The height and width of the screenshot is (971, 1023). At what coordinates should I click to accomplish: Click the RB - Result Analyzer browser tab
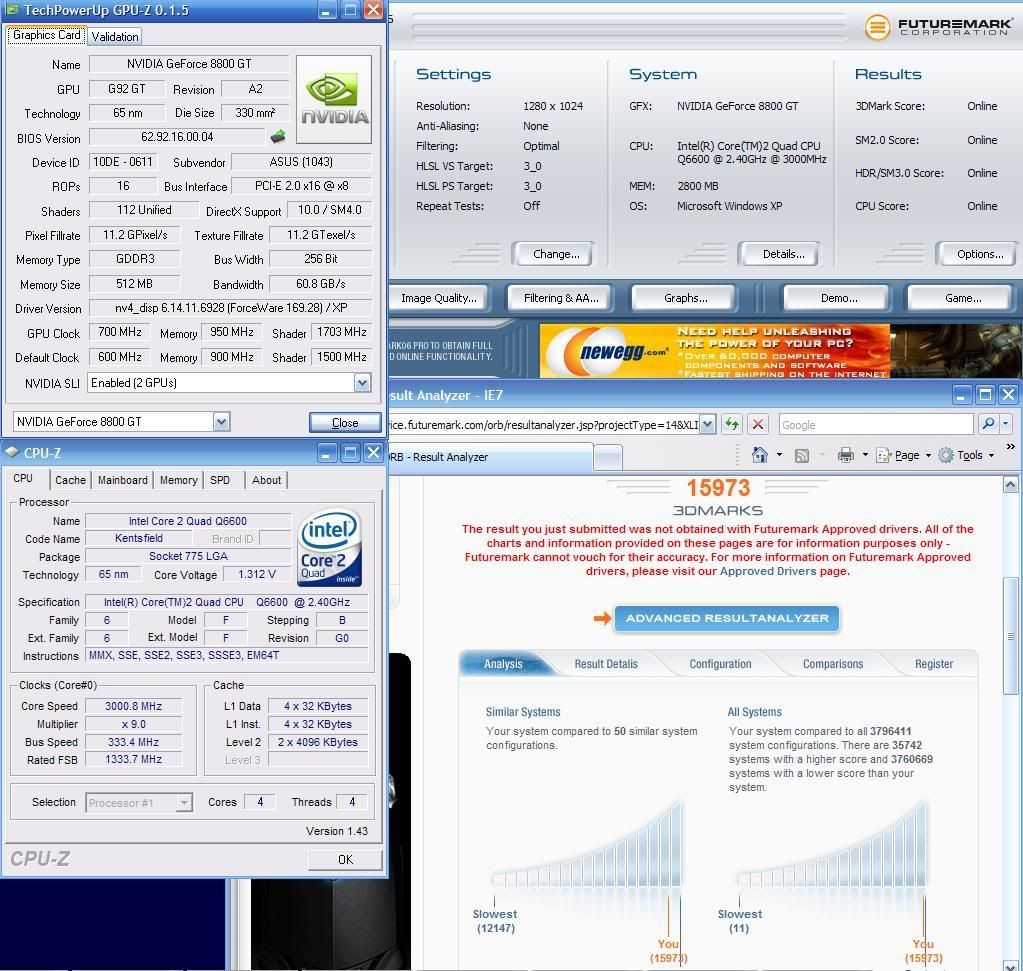(x=491, y=457)
